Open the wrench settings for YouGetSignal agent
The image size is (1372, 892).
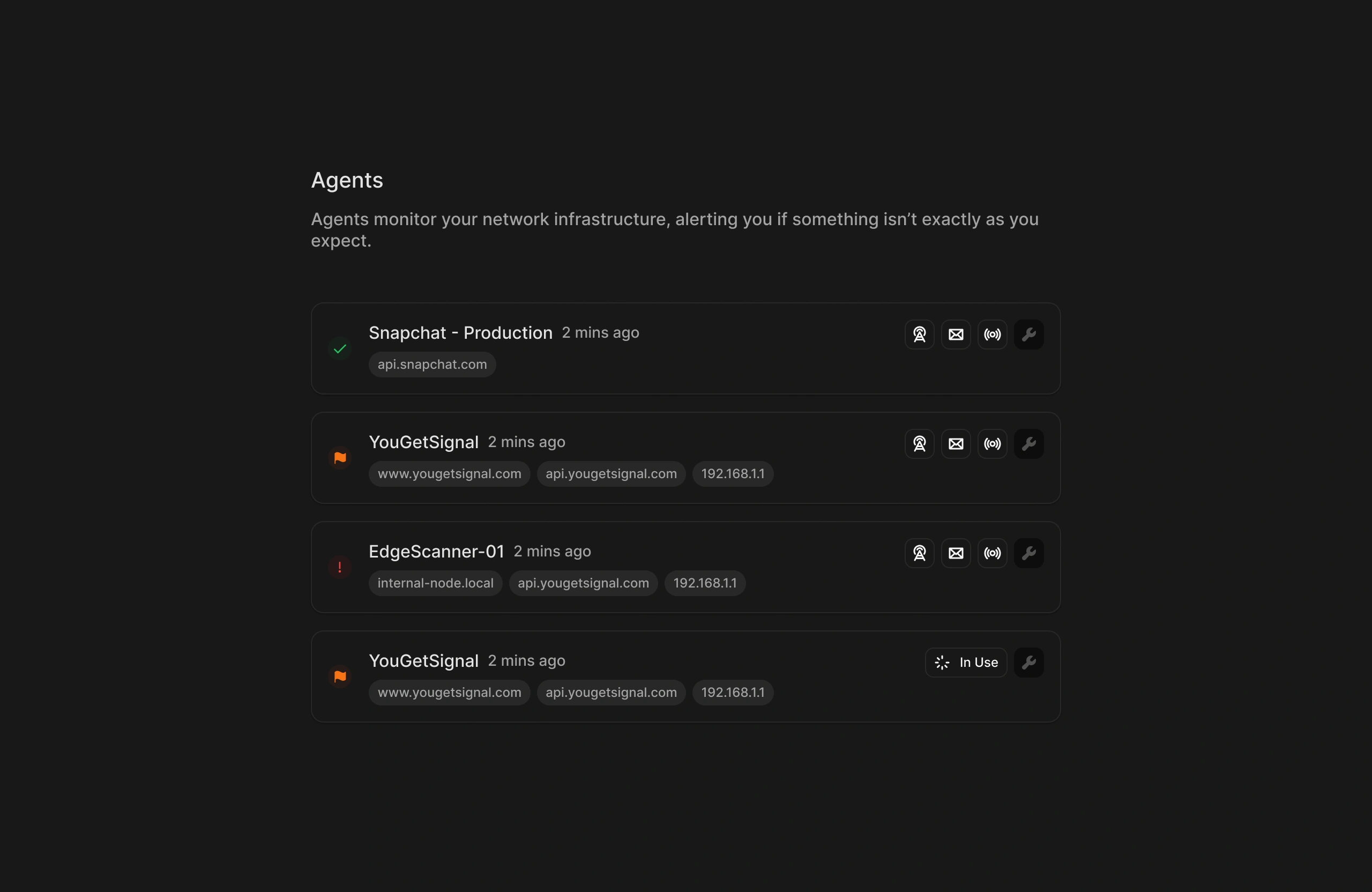(1030, 443)
